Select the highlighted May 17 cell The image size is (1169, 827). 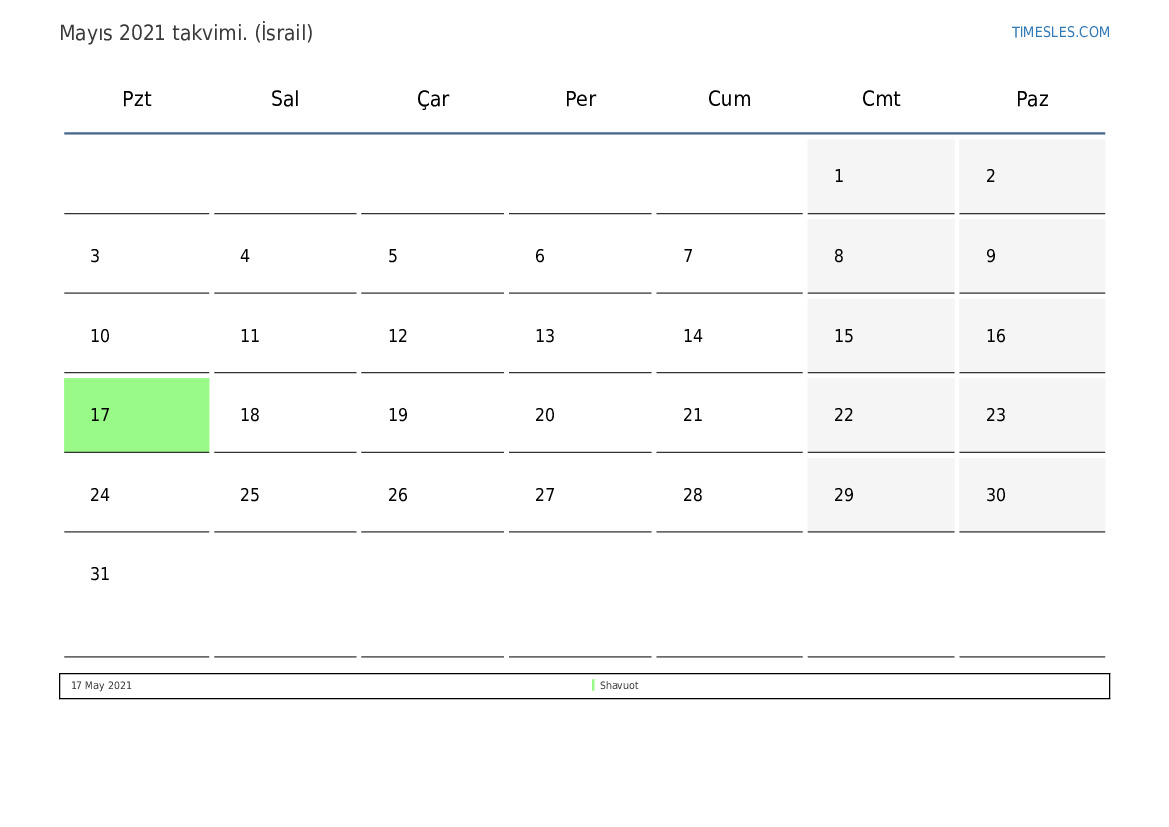coord(136,415)
